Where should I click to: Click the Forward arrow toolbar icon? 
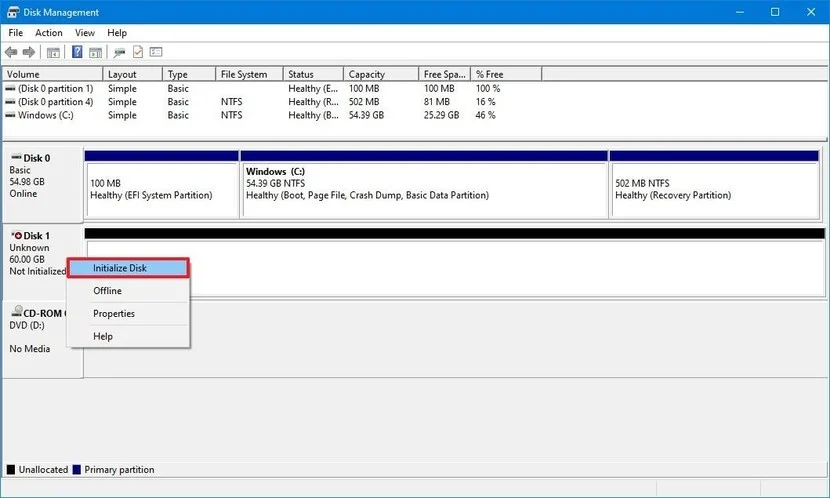(29, 52)
